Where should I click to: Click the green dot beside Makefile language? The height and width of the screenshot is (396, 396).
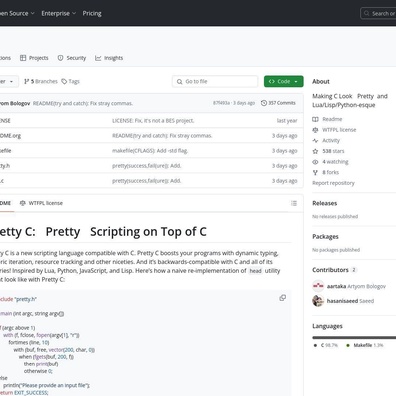(348, 345)
